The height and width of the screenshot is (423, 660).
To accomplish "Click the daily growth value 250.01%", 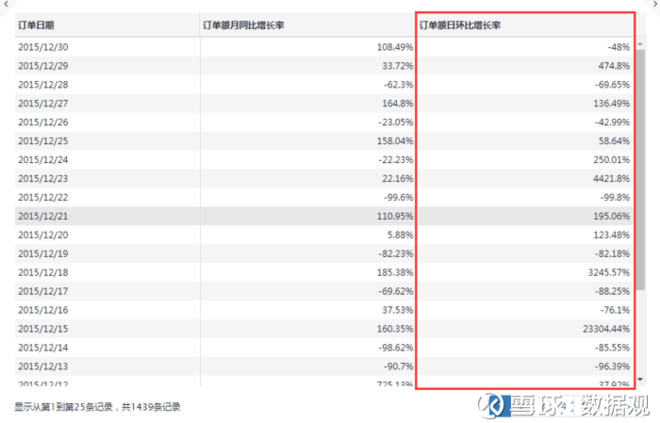I will (612, 160).
